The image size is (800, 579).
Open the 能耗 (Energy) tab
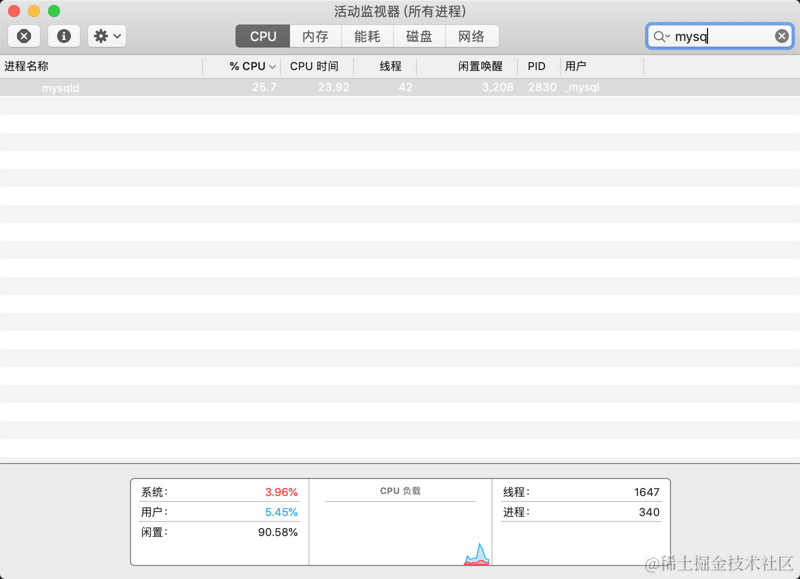(x=366, y=36)
